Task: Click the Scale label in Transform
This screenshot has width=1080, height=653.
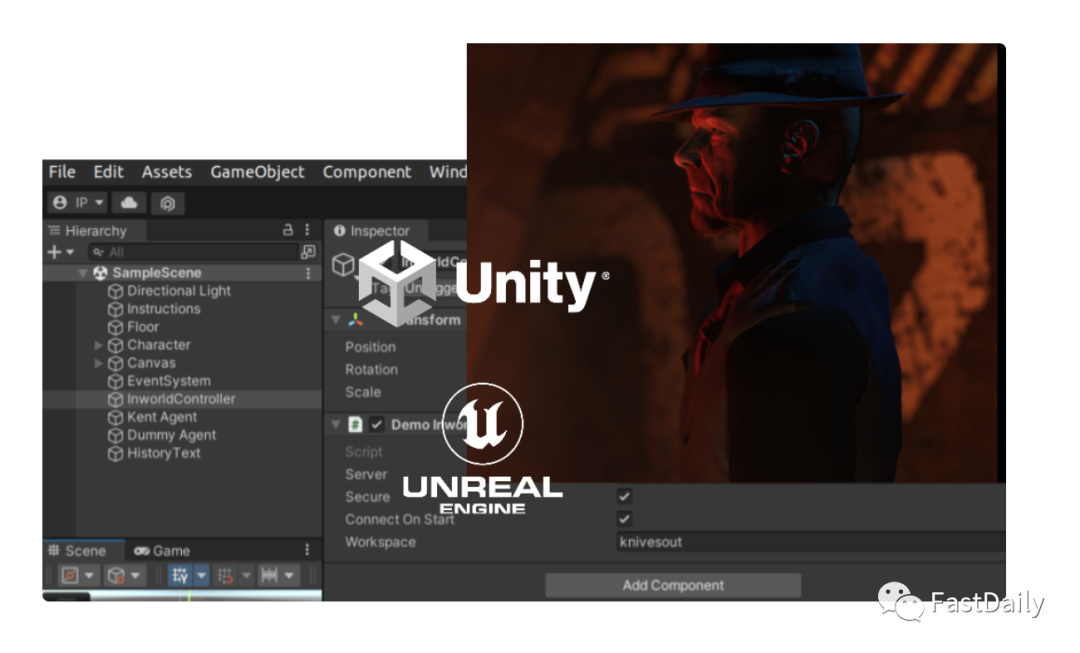Action: click(x=363, y=392)
